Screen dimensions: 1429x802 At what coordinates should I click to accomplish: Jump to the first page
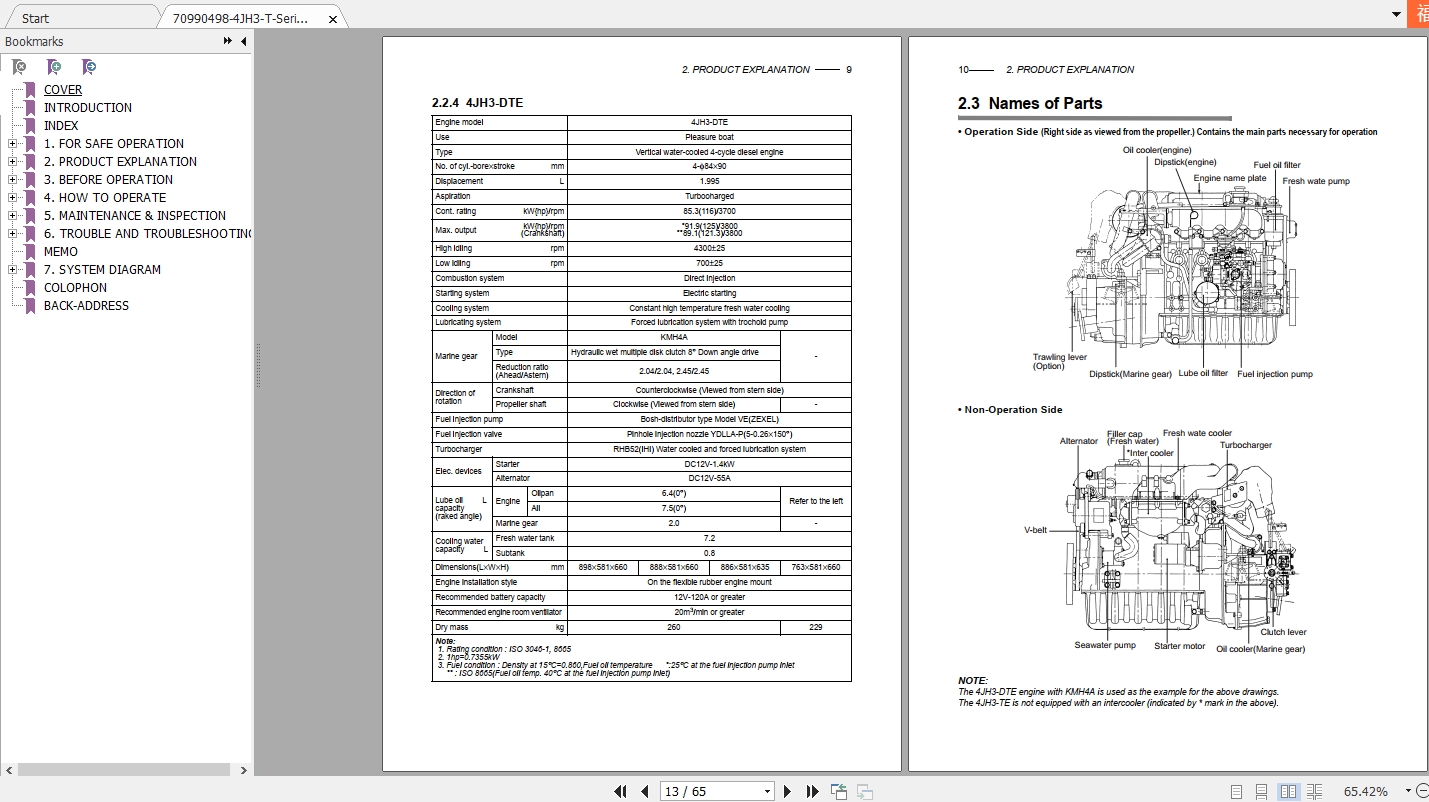click(621, 791)
